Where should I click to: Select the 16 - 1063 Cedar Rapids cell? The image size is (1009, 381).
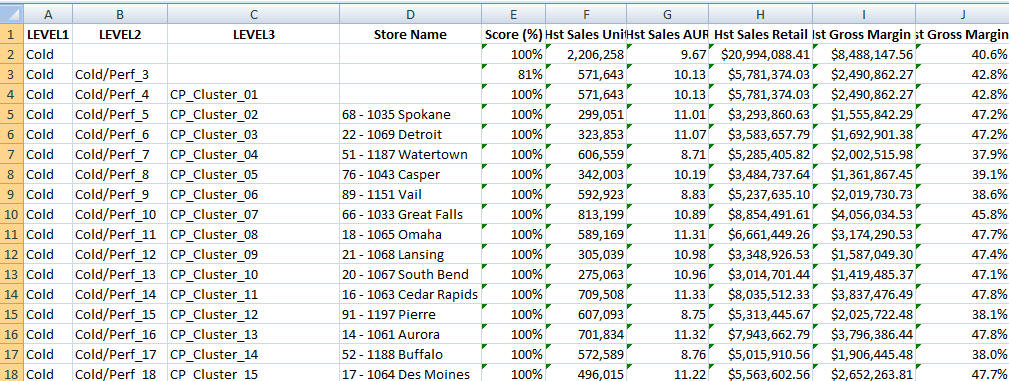(411, 294)
